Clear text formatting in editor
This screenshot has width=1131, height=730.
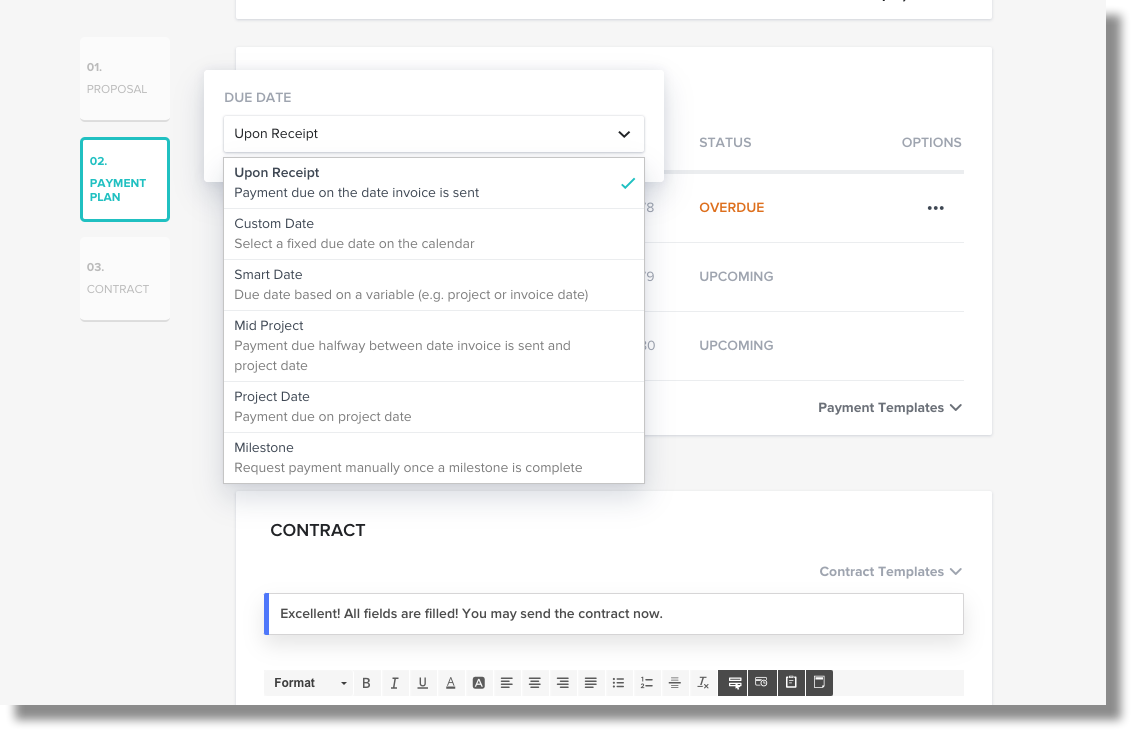tap(703, 683)
